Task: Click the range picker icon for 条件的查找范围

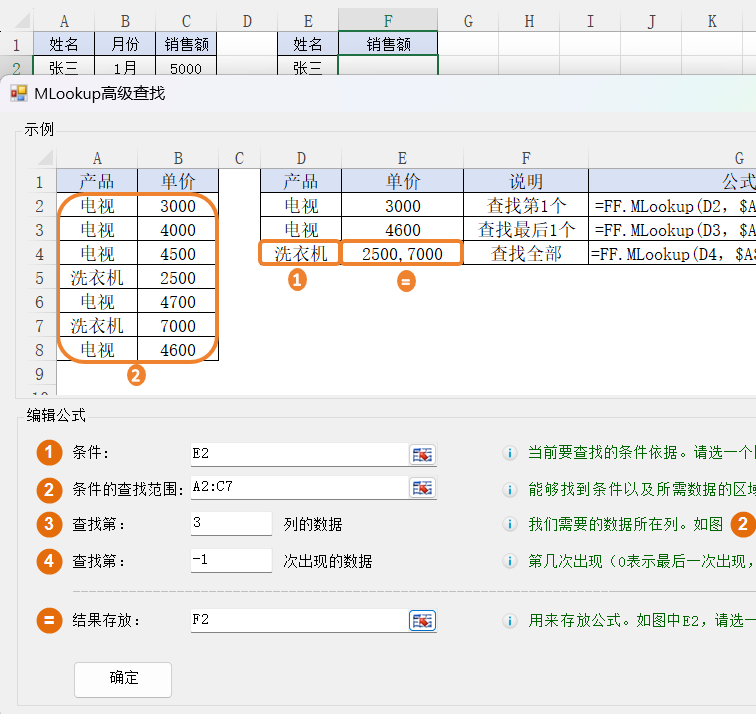Action: pyautogui.click(x=423, y=488)
